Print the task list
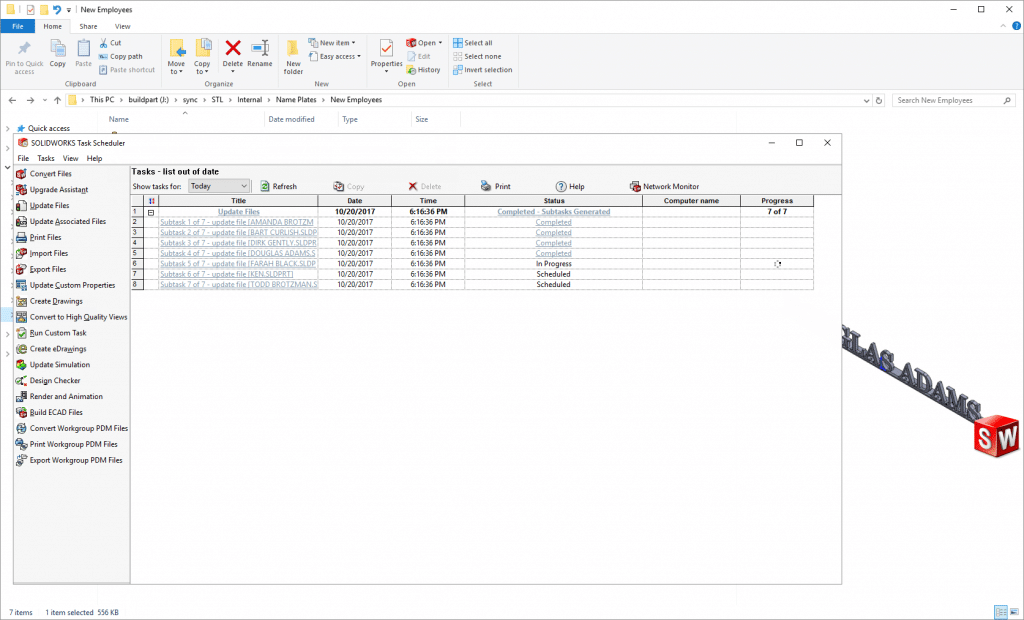This screenshot has height=620, width=1024. [496, 186]
